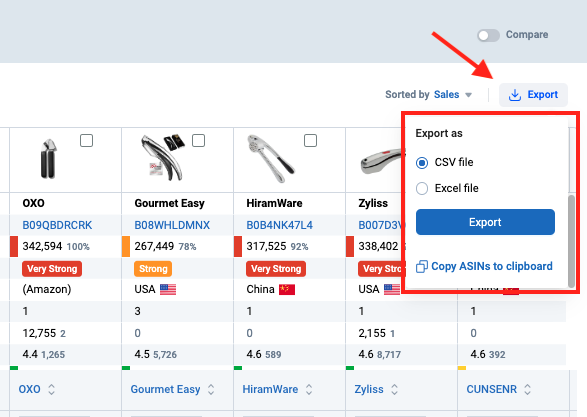Open the Zyliss ASIN link B007D3V
587x417 pixels.
click(381, 225)
